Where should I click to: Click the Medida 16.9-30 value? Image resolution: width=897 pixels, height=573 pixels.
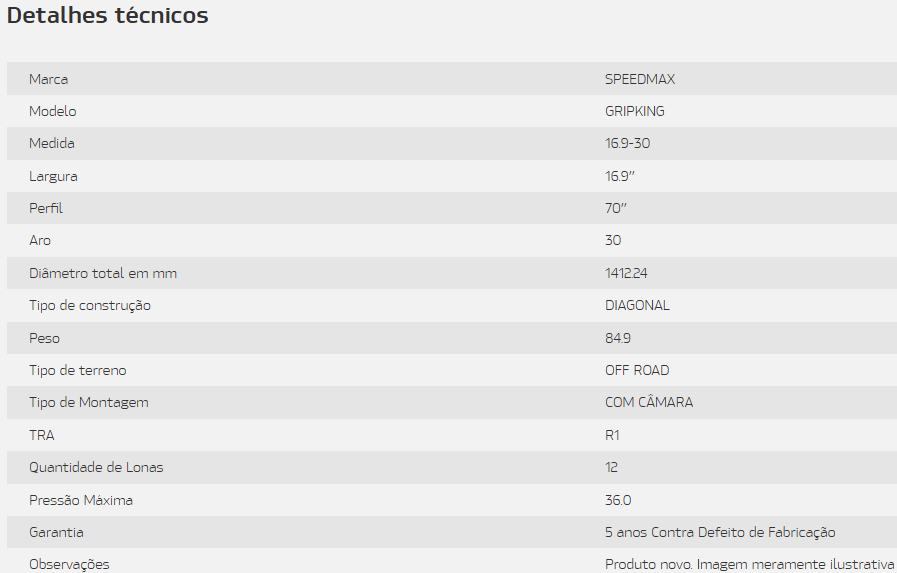pos(628,143)
